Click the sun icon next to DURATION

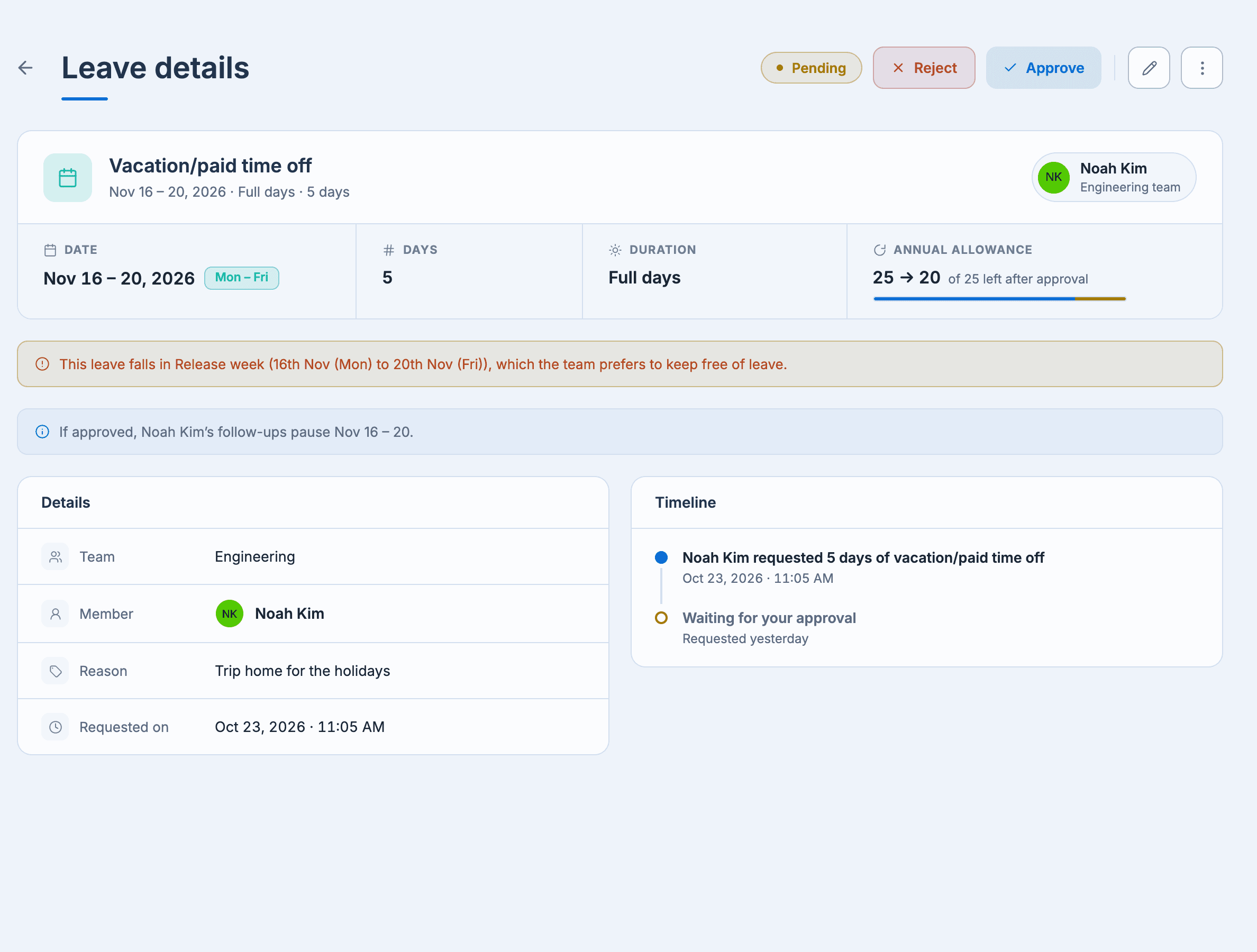[x=615, y=250]
